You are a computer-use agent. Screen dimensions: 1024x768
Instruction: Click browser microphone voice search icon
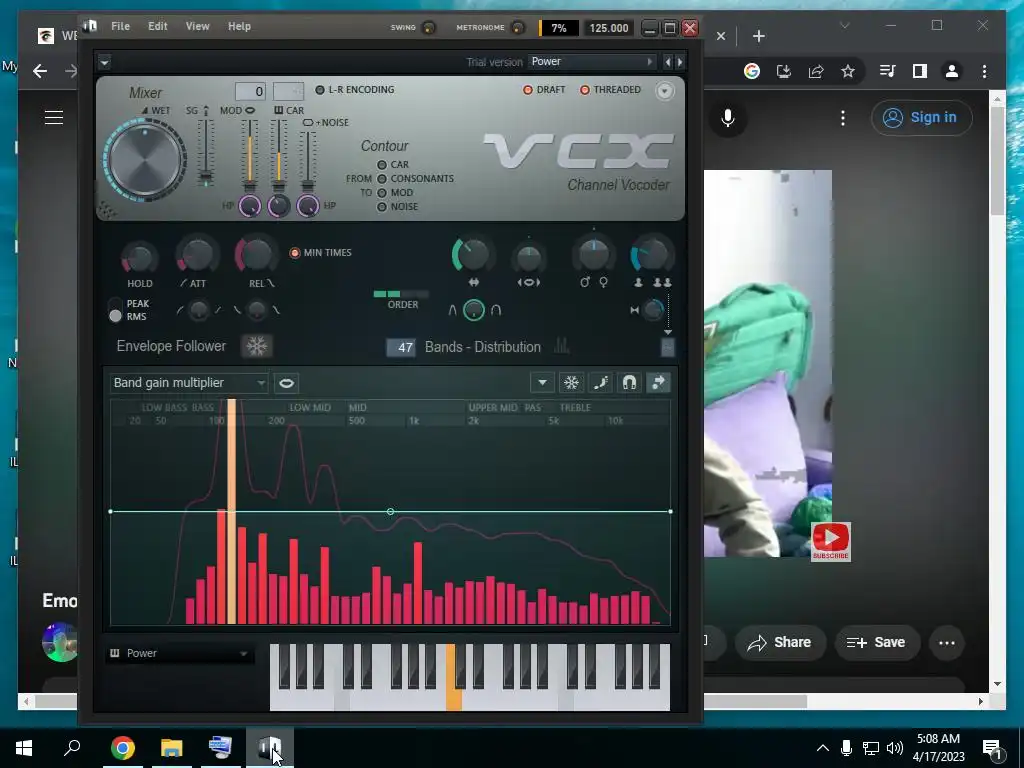(728, 118)
